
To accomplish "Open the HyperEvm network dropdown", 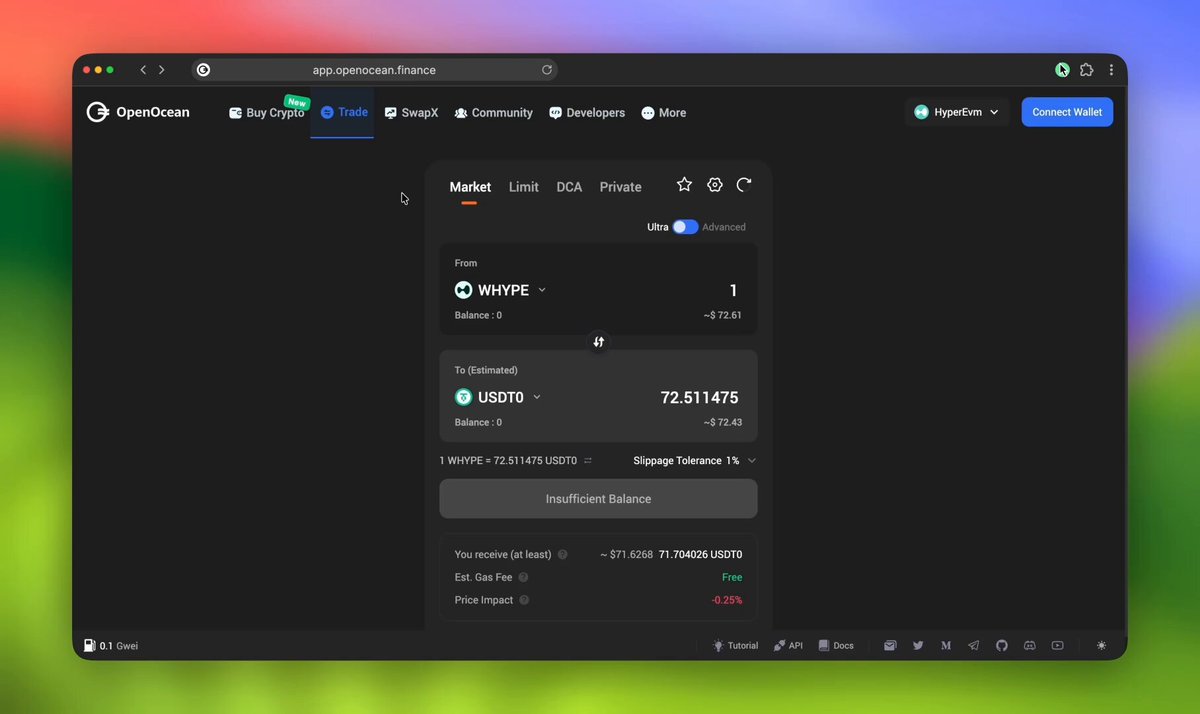I will click(956, 112).
